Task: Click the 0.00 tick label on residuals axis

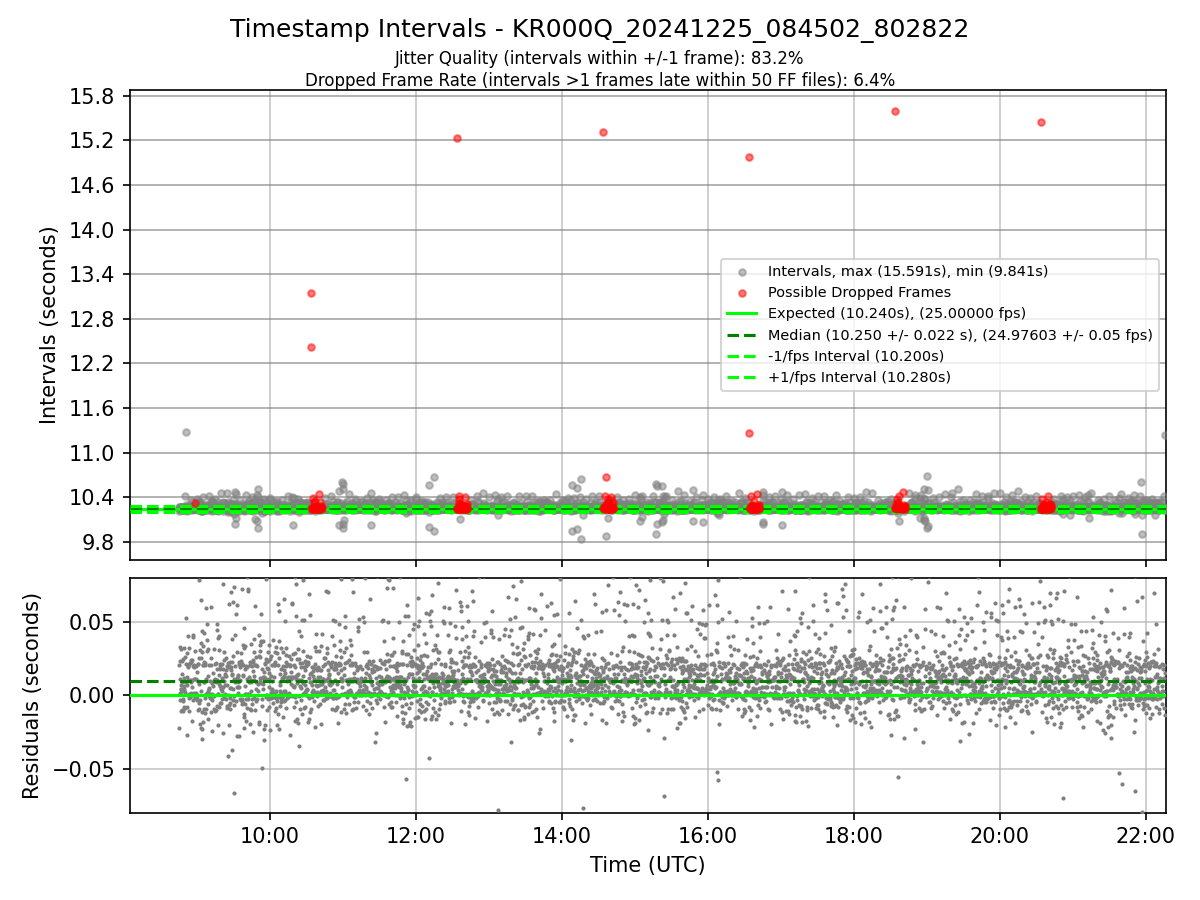Action: pyautogui.click(x=94, y=695)
